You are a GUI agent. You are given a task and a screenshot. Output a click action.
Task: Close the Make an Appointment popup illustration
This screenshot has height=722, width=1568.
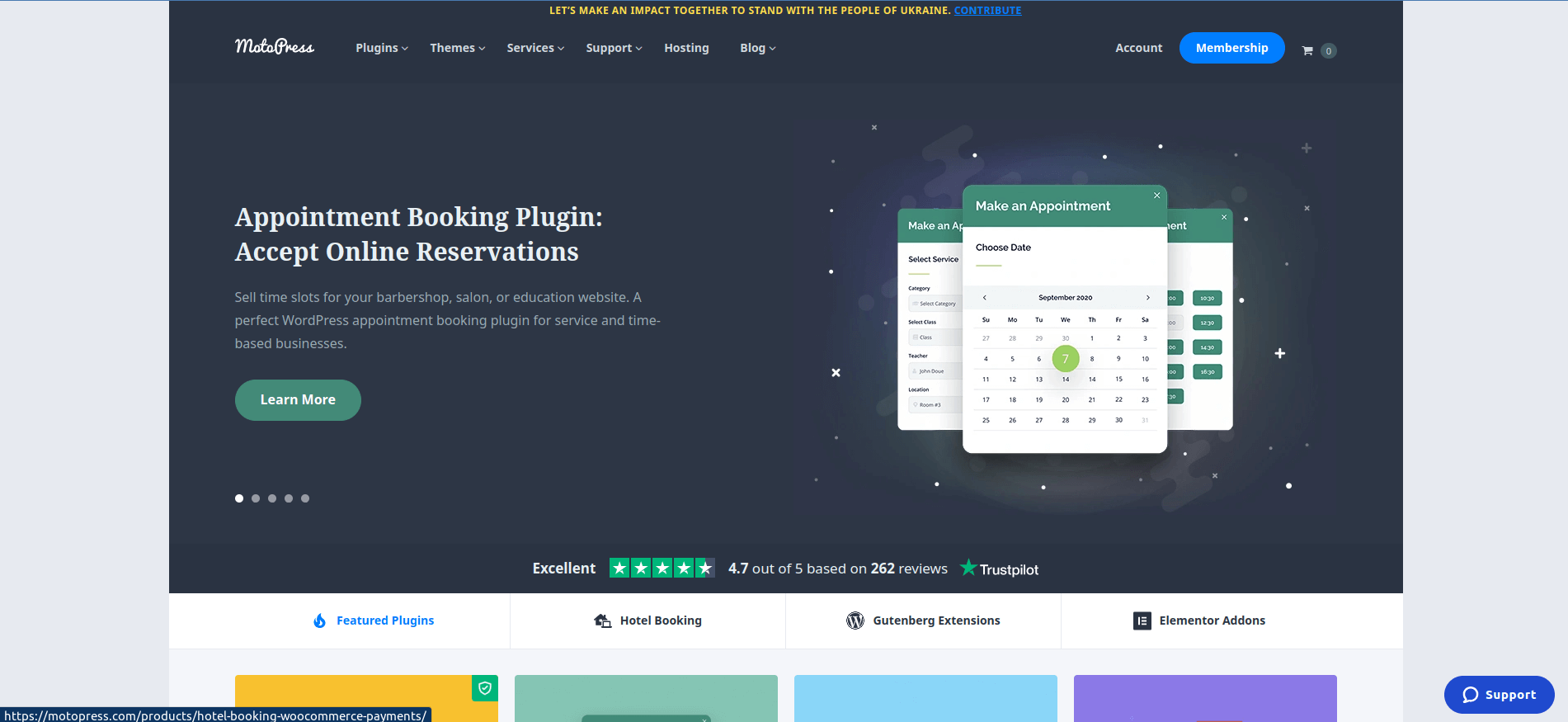pos(1157,196)
